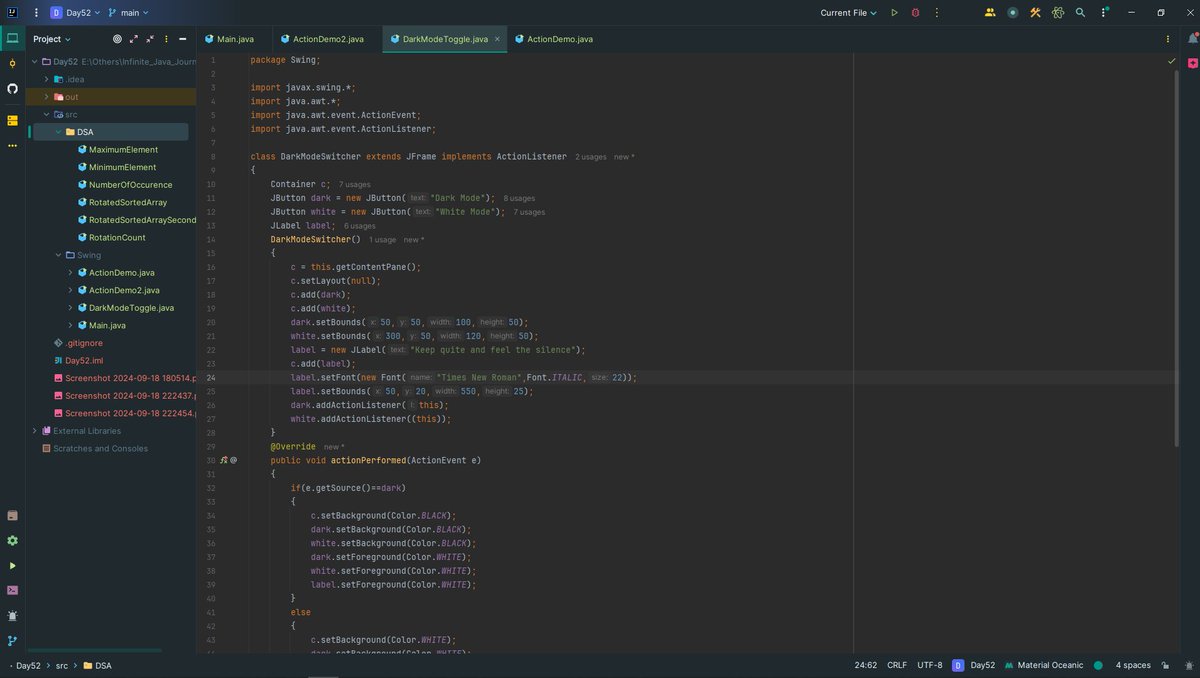This screenshot has width=1200, height=678.
Task: Switch to ActionDemo2.java tab
Action: pyautogui.click(x=322, y=39)
